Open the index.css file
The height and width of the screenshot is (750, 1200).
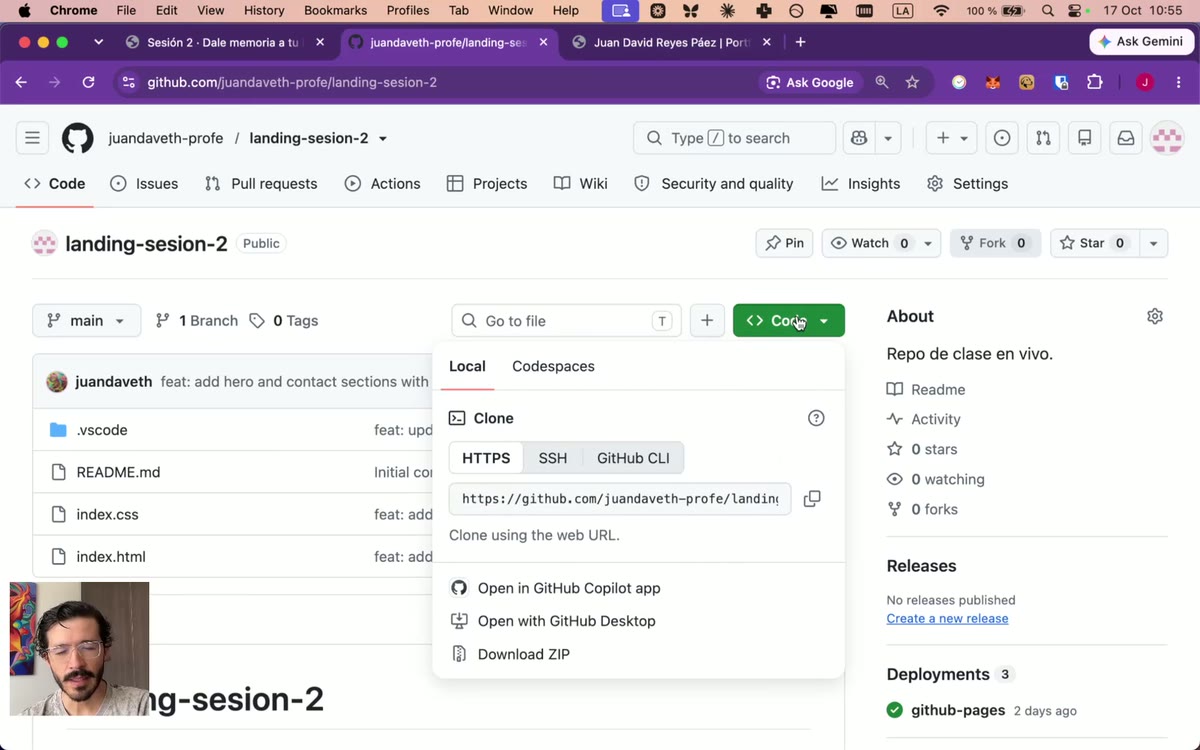pos(107,514)
